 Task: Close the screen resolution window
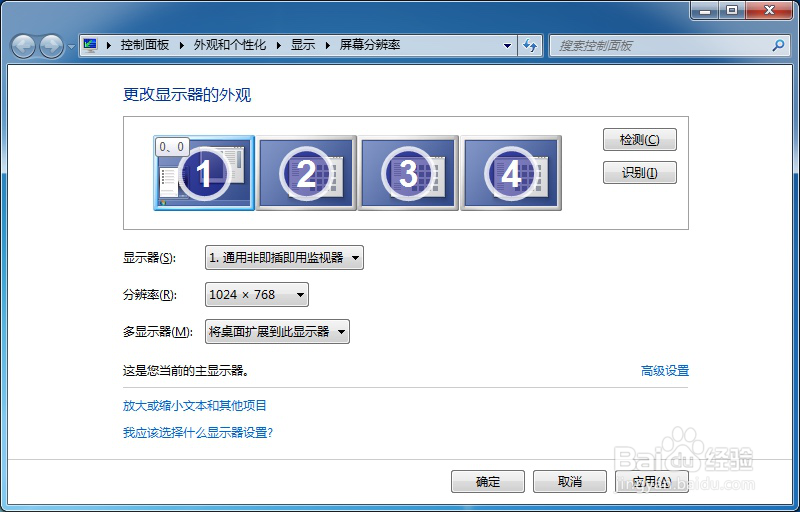pos(769,10)
